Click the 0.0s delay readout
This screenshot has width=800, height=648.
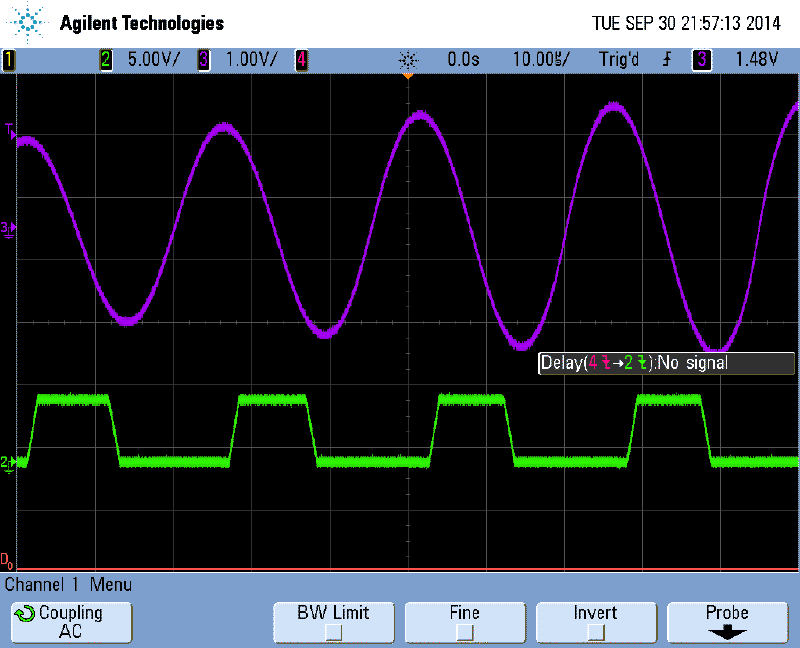tap(463, 60)
